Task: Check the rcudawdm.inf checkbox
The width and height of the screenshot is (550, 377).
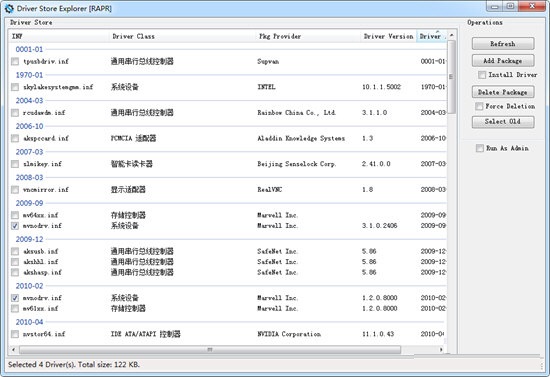Action: tap(15, 113)
